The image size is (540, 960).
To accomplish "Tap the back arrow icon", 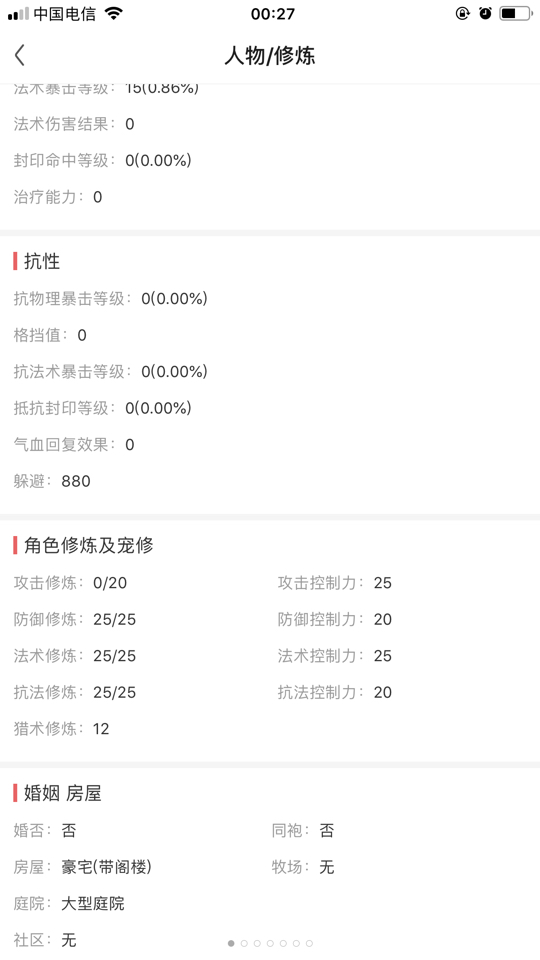I will coord(20,55).
